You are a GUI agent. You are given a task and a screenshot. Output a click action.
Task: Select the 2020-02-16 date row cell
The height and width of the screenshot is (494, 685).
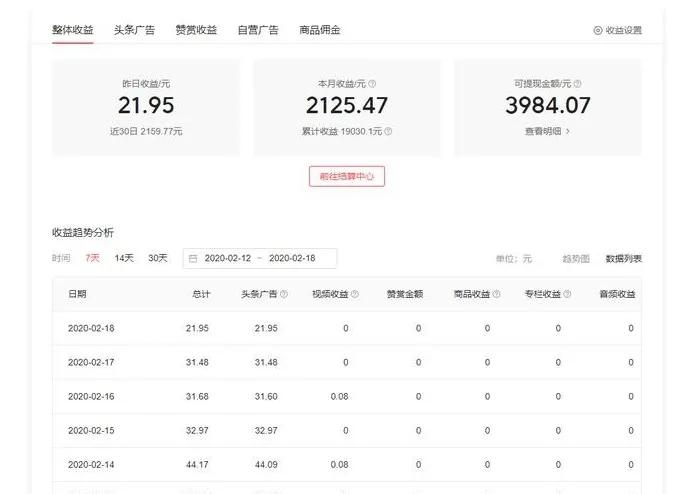point(91,396)
